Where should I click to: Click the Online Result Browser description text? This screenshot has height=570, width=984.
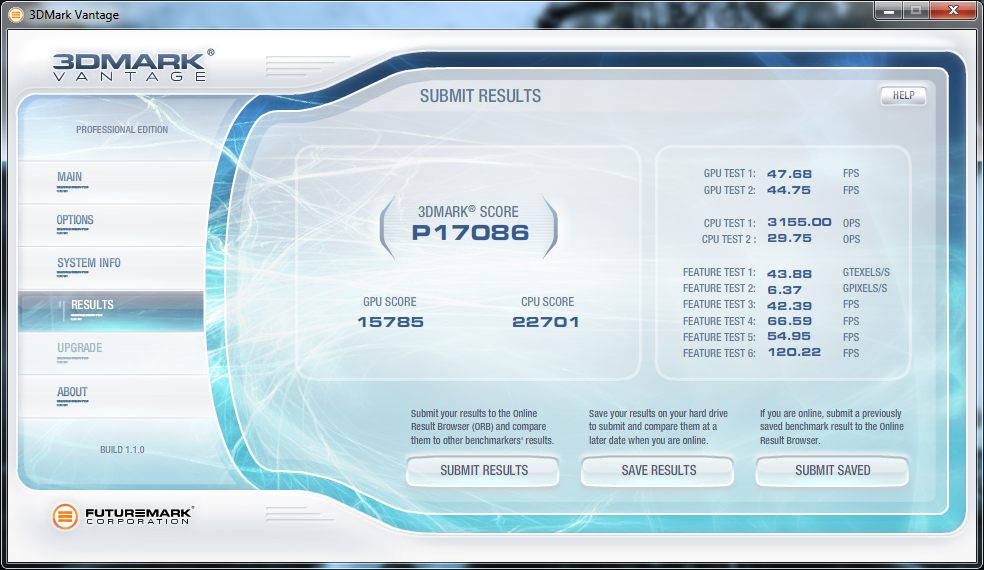pos(482,427)
